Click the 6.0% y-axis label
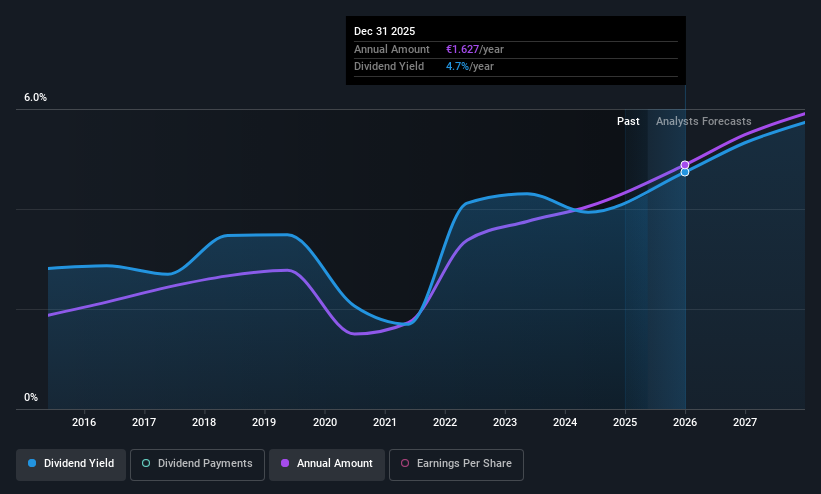This screenshot has width=821, height=494. pyautogui.click(x=35, y=97)
